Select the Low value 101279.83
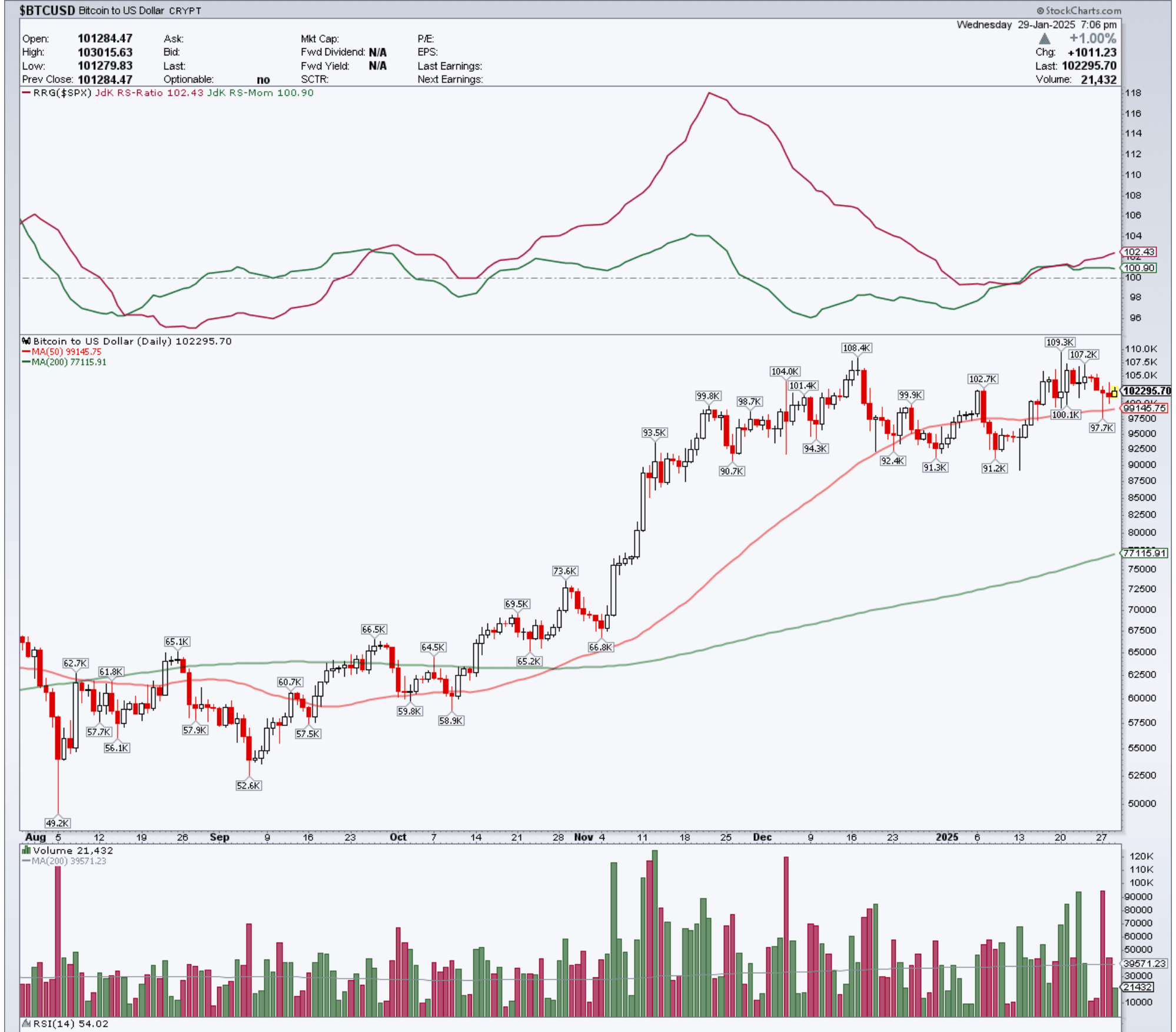 pyautogui.click(x=105, y=66)
